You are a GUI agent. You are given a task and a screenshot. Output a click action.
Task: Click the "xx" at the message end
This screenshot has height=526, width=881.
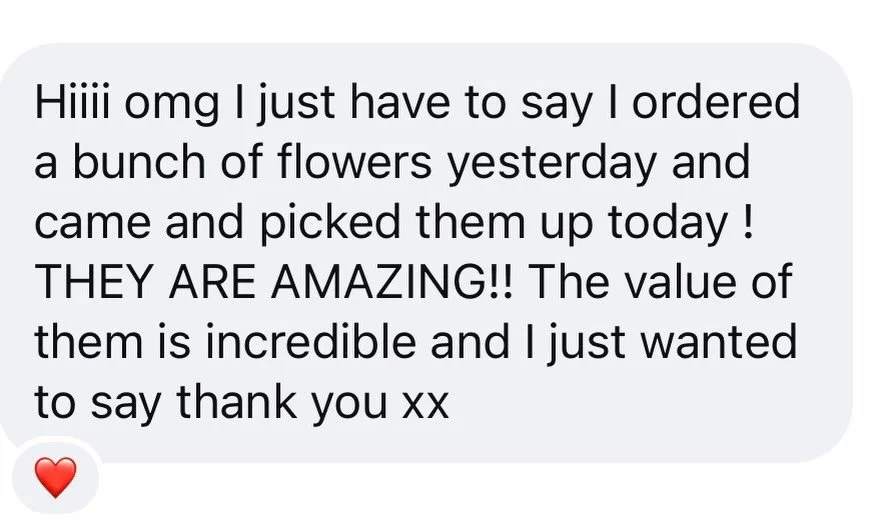(425, 406)
